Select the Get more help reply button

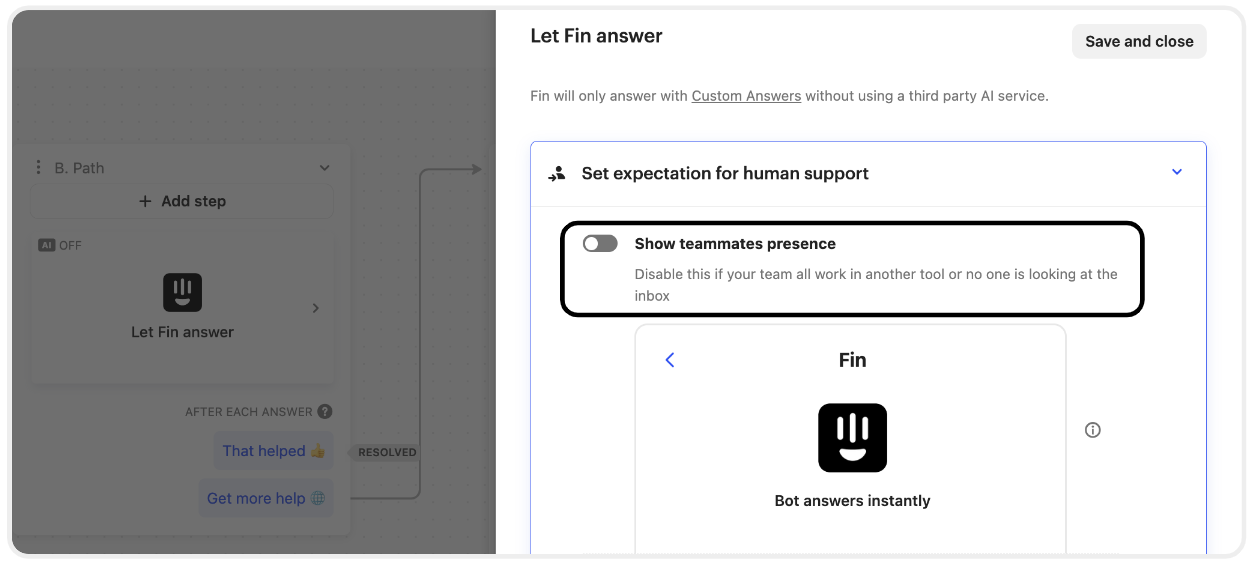coord(266,498)
